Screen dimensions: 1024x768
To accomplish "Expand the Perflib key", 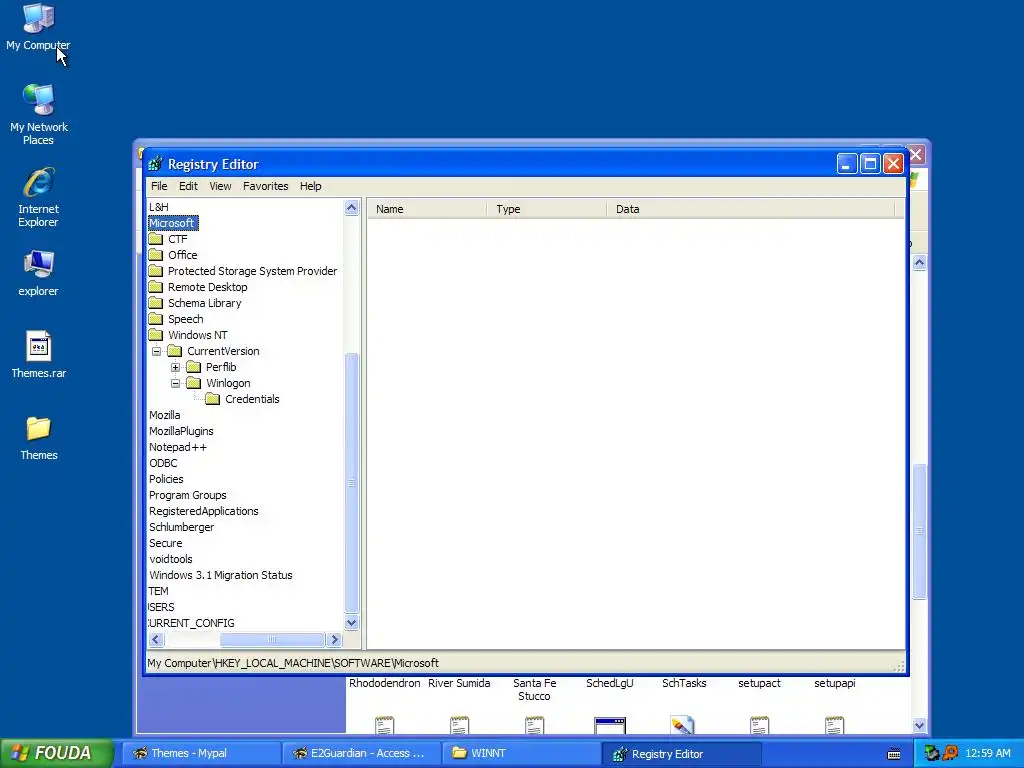I will coord(175,367).
